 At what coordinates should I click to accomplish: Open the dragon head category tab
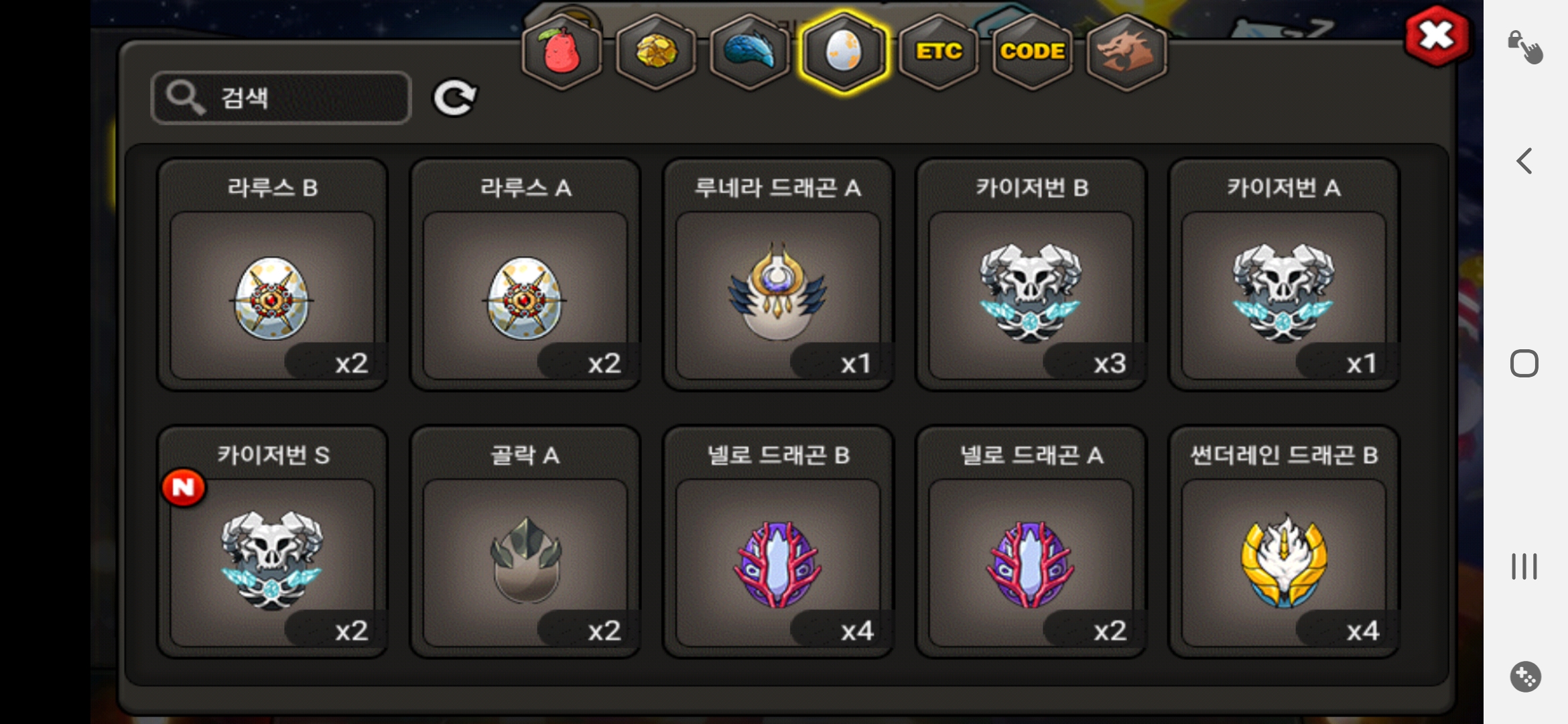tap(1126, 52)
